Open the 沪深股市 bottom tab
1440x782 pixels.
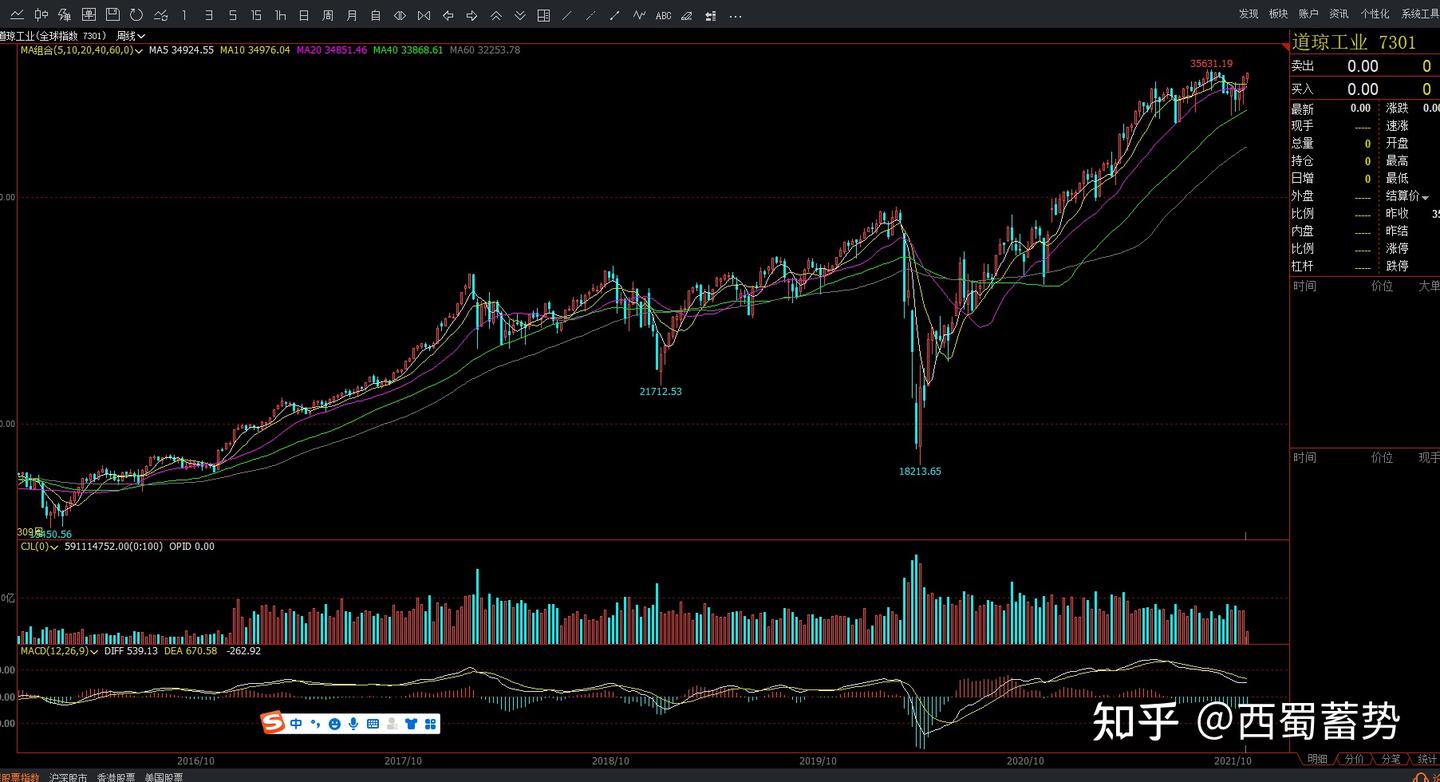click(68, 777)
